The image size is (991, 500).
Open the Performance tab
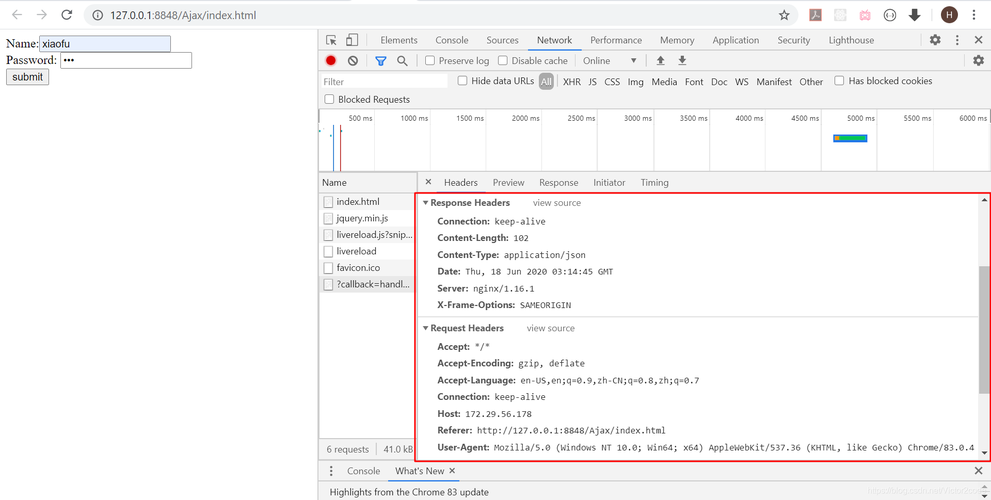[616, 40]
